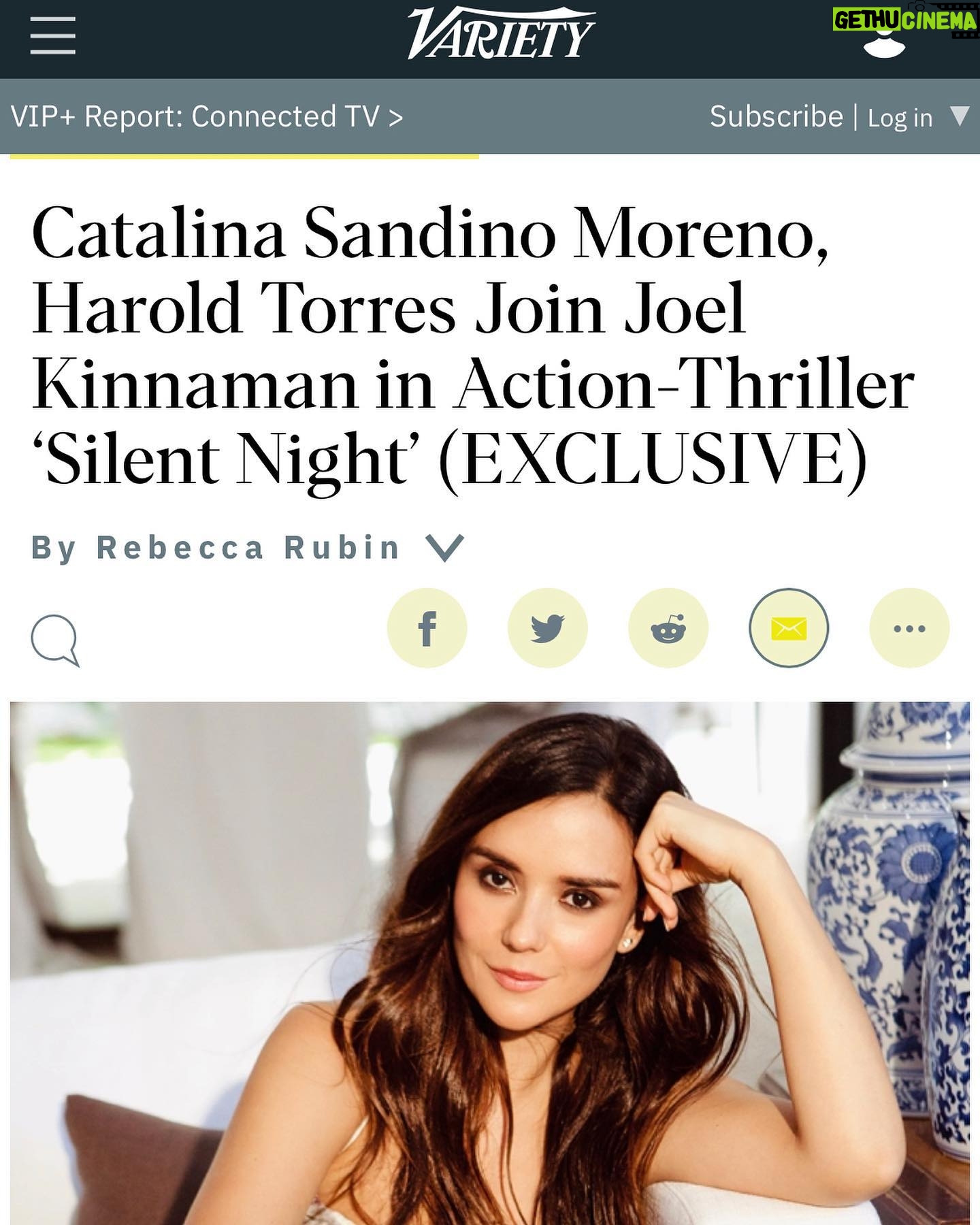Click the GethuCinema watermark logo
This screenshot has height=1225, width=980.
pyautogui.click(x=904, y=20)
